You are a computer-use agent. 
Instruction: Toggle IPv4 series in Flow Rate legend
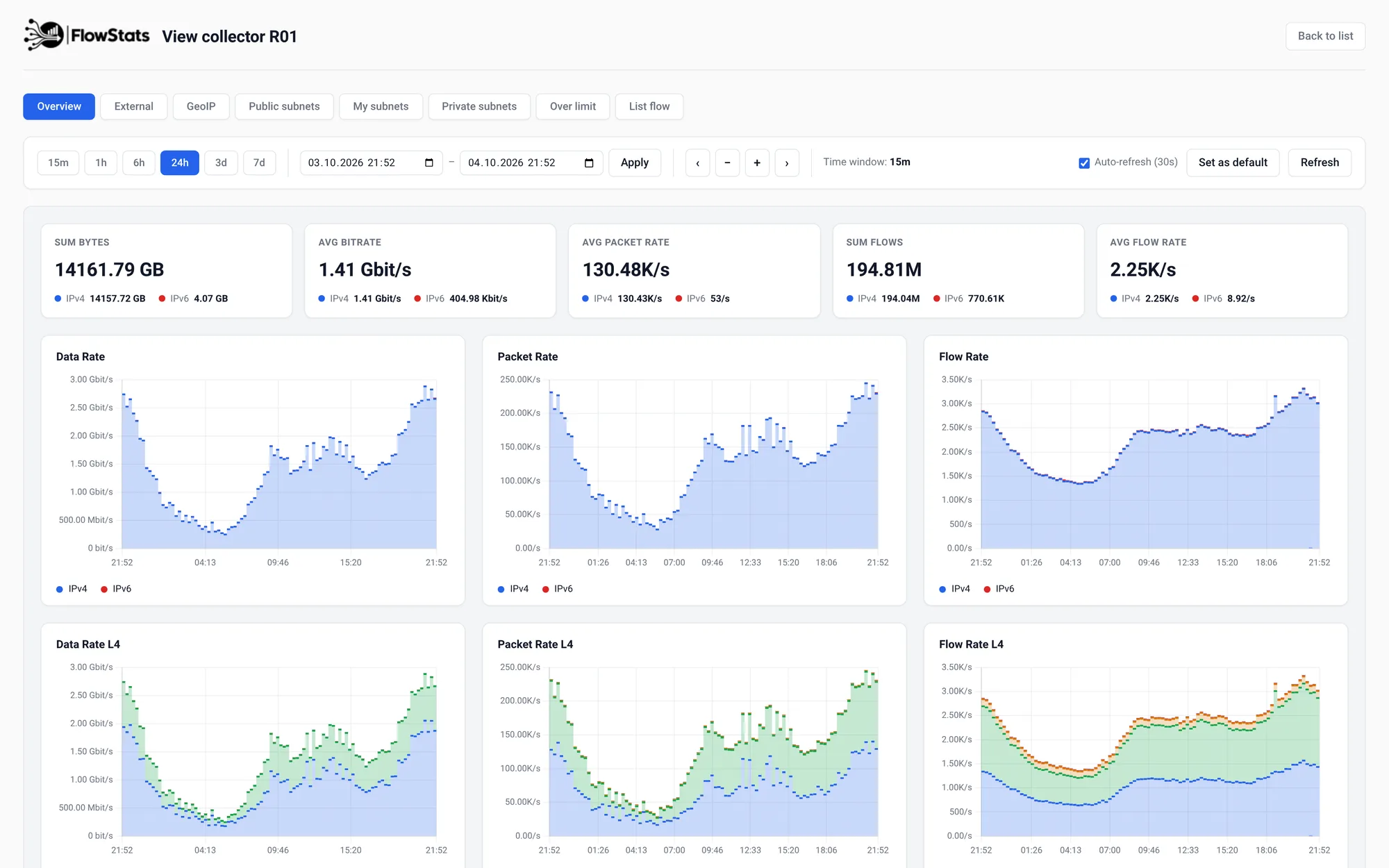tap(955, 589)
